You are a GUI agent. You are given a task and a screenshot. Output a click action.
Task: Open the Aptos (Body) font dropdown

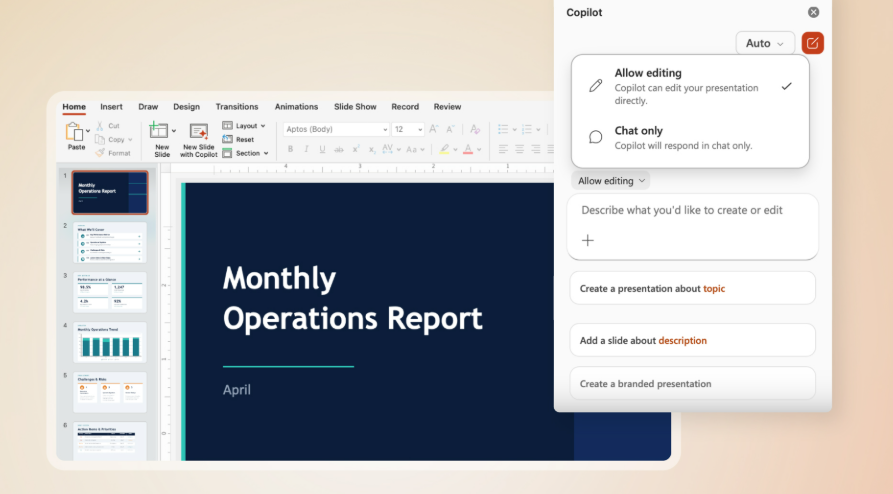pyautogui.click(x=336, y=129)
